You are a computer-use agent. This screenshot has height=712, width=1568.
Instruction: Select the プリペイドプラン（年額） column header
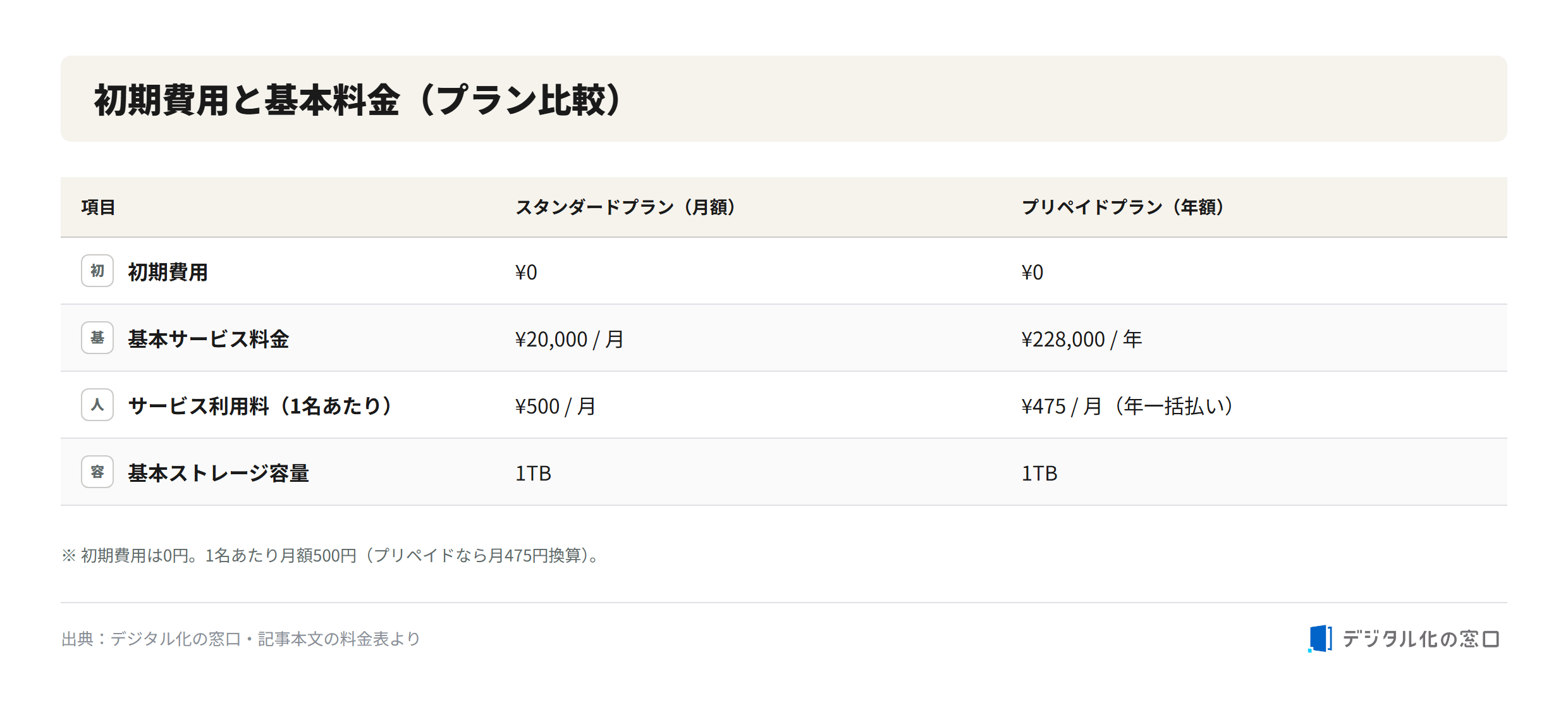[x=1124, y=207]
